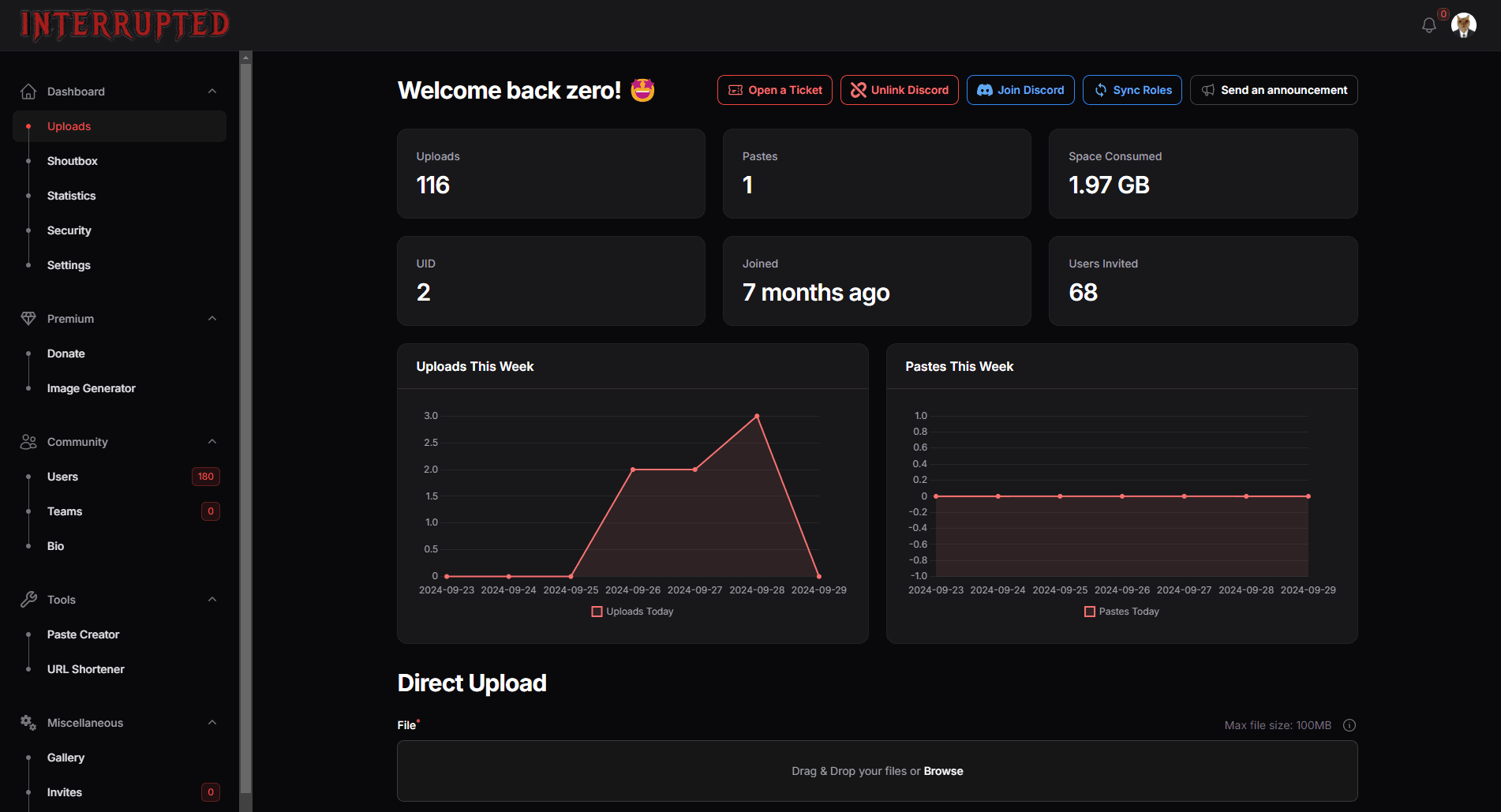Viewport: 1501px width, 812px height.
Task: Open Settings in the sidebar
Action: coord(119,265)
